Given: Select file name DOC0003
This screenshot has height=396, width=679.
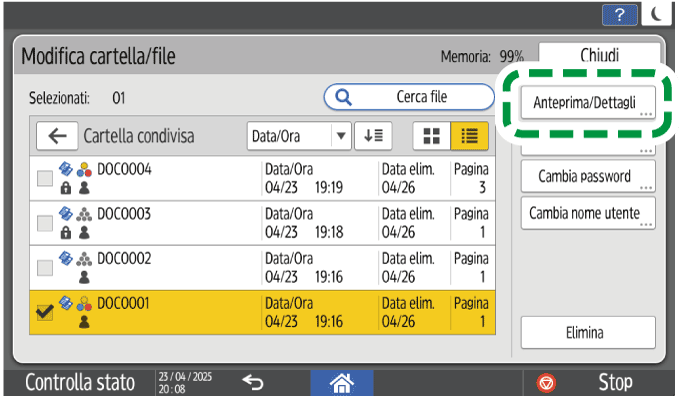Looking at the screenshot, I should click(x=124, y=214).
